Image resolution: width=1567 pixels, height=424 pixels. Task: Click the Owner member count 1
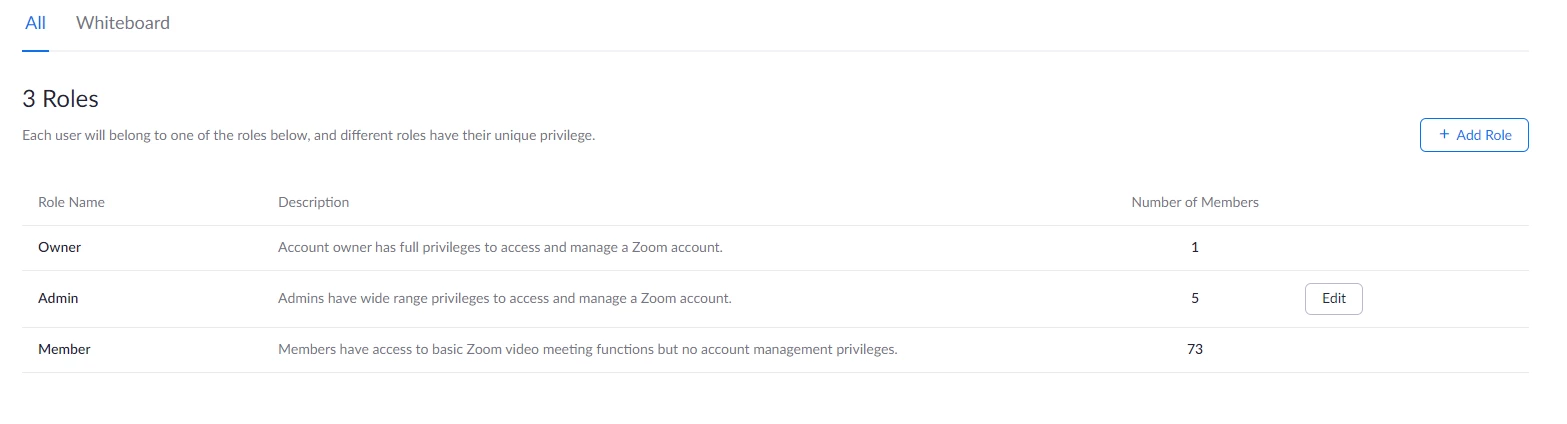click(1195, 247)
